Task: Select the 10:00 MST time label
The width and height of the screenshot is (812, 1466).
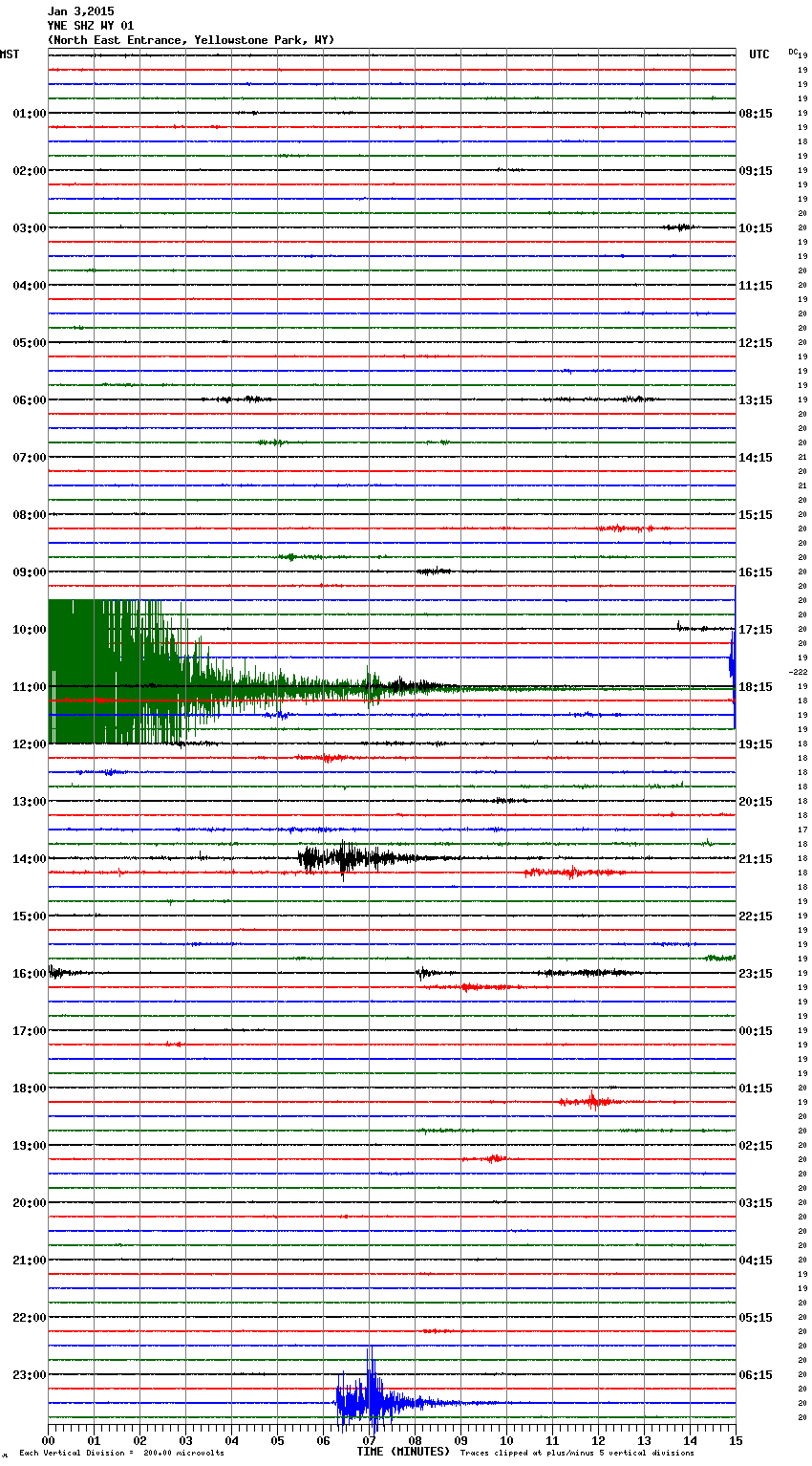Action: 30,630
